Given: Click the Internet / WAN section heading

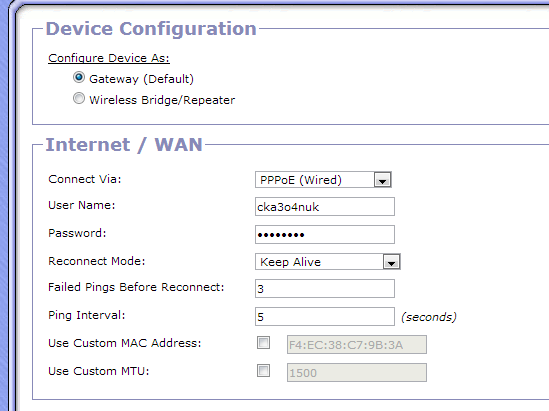Looking at the screenshot, I should 124,145.
